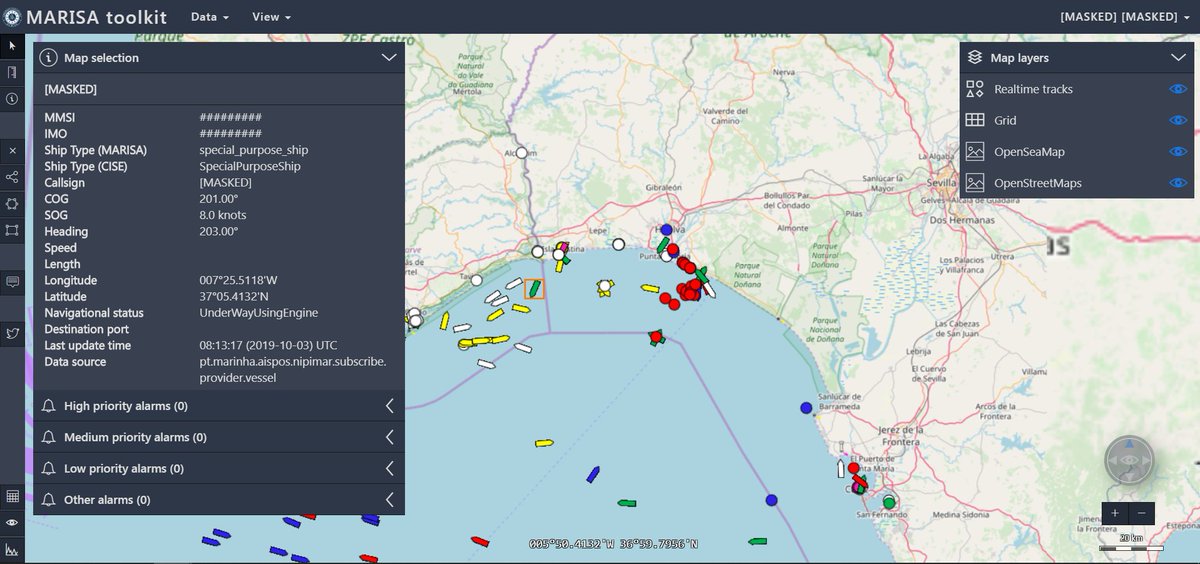The image size is (1200, 564).
Task: Expand Other alarms section
Action: coord(389,499)
